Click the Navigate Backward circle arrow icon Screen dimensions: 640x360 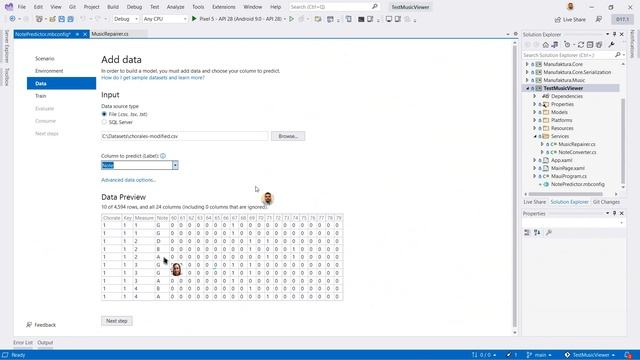click(12, 19)
